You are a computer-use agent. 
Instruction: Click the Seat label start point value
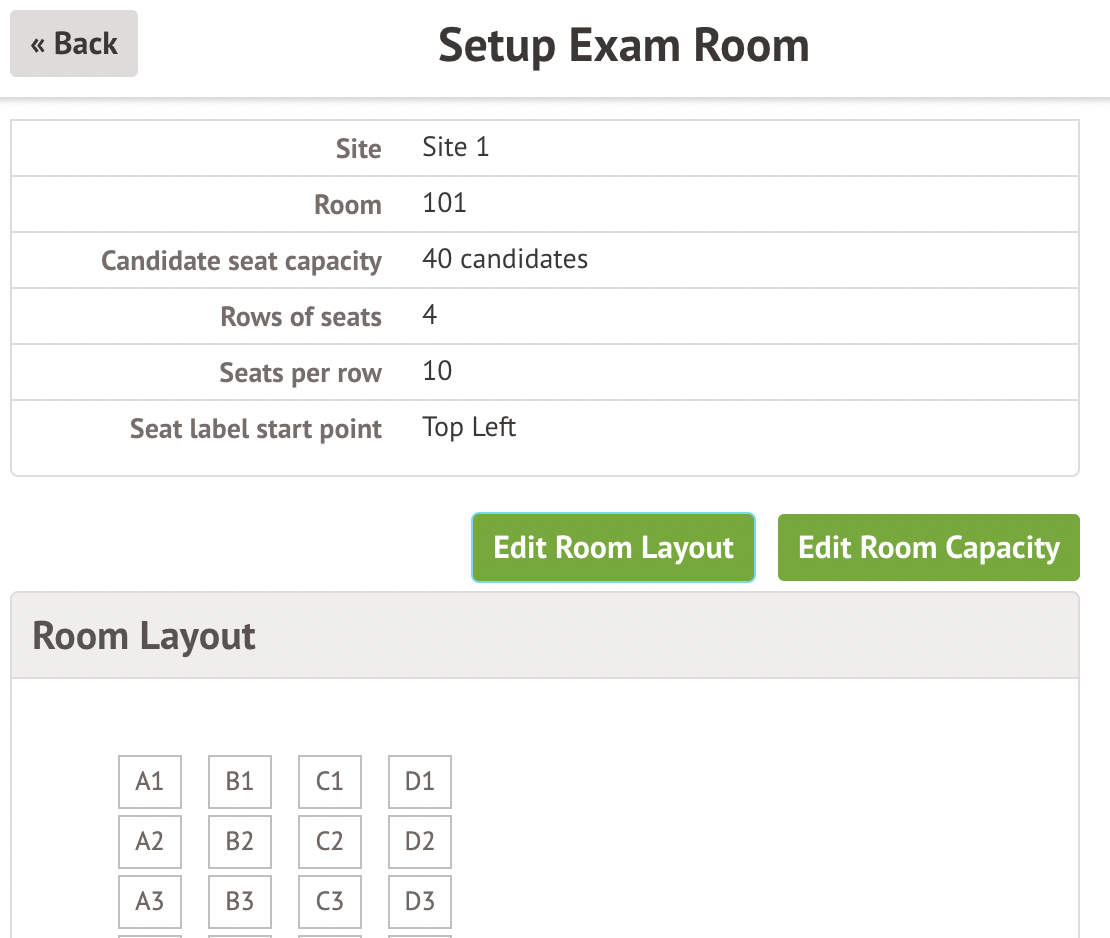469,428
